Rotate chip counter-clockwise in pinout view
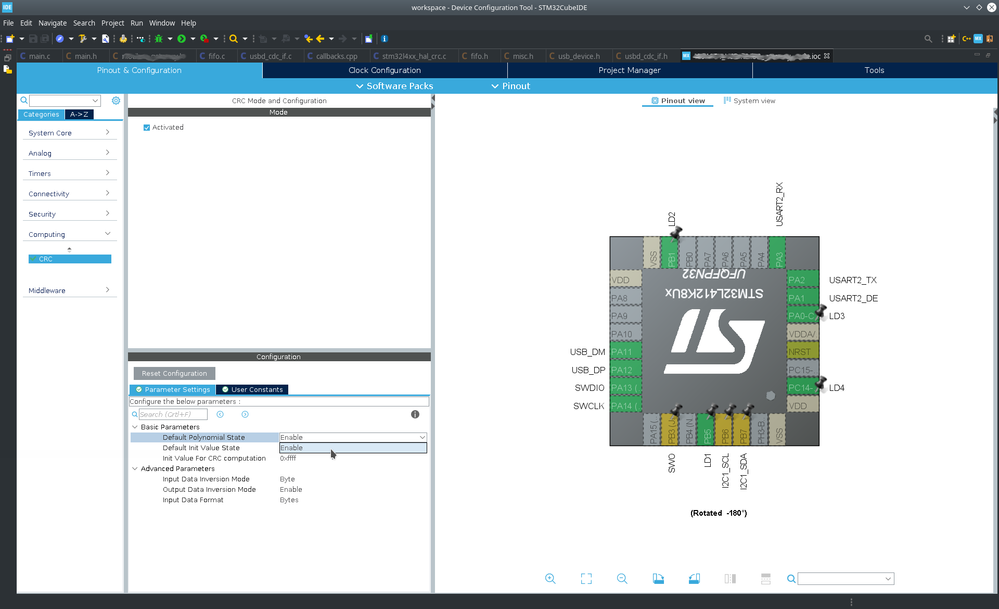The width and height of the screenshot is (999, 609). [694, 578]
